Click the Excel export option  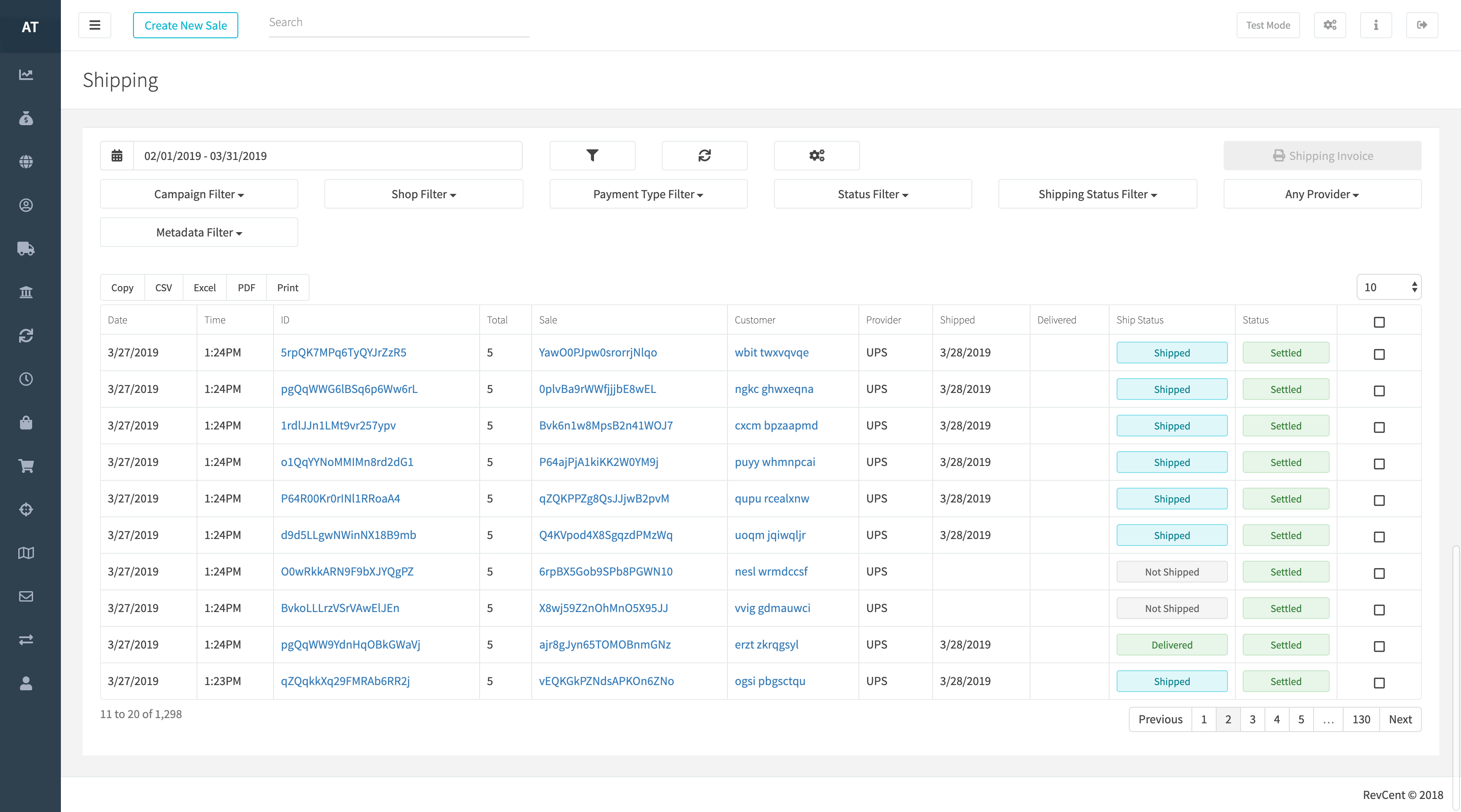(x=204, y=287)
